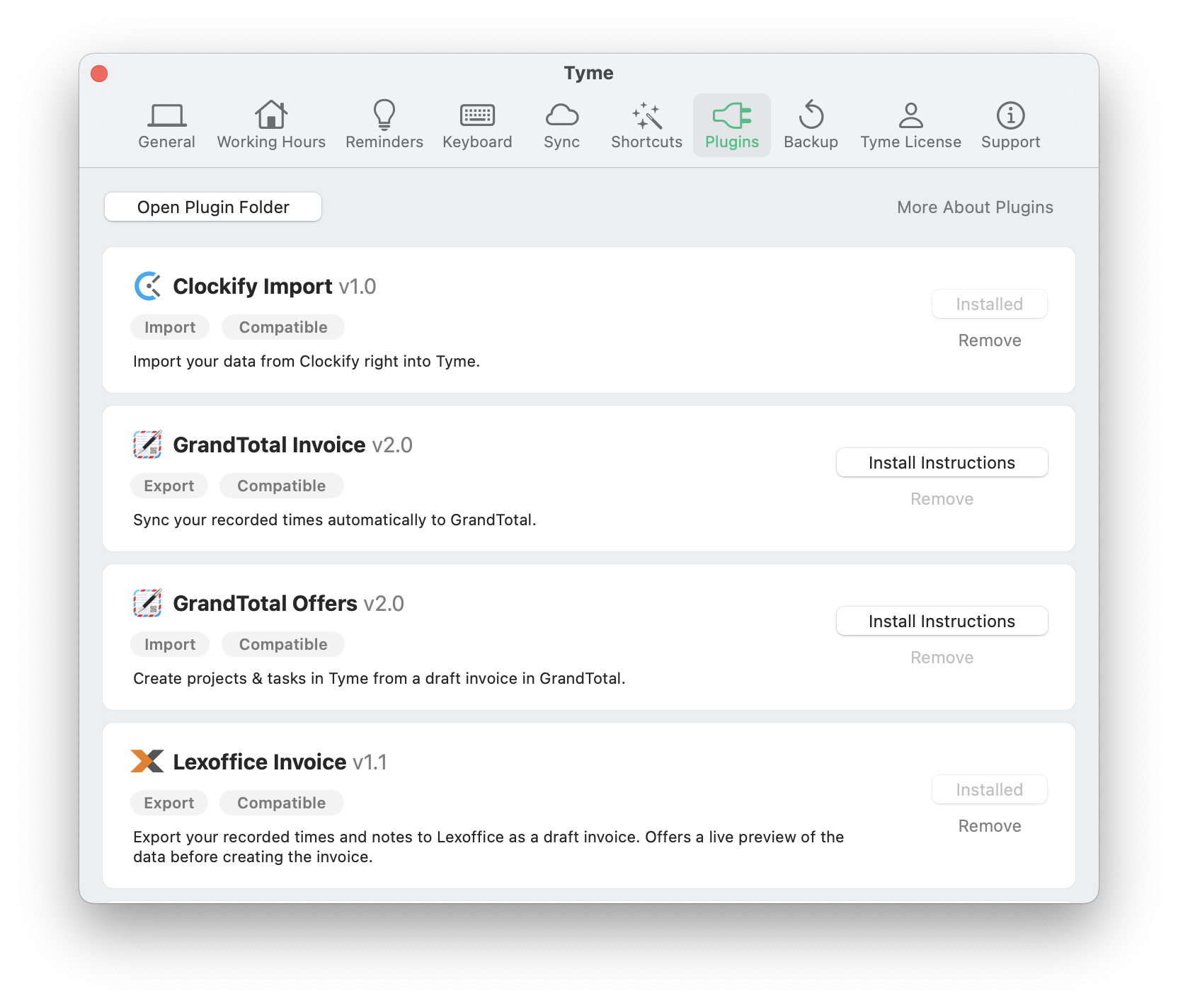Image resolution: width=1178 pixels, height=1008 pixels.
Task: Remove the Lexoffice Invoice plugin
Action: 990,826
